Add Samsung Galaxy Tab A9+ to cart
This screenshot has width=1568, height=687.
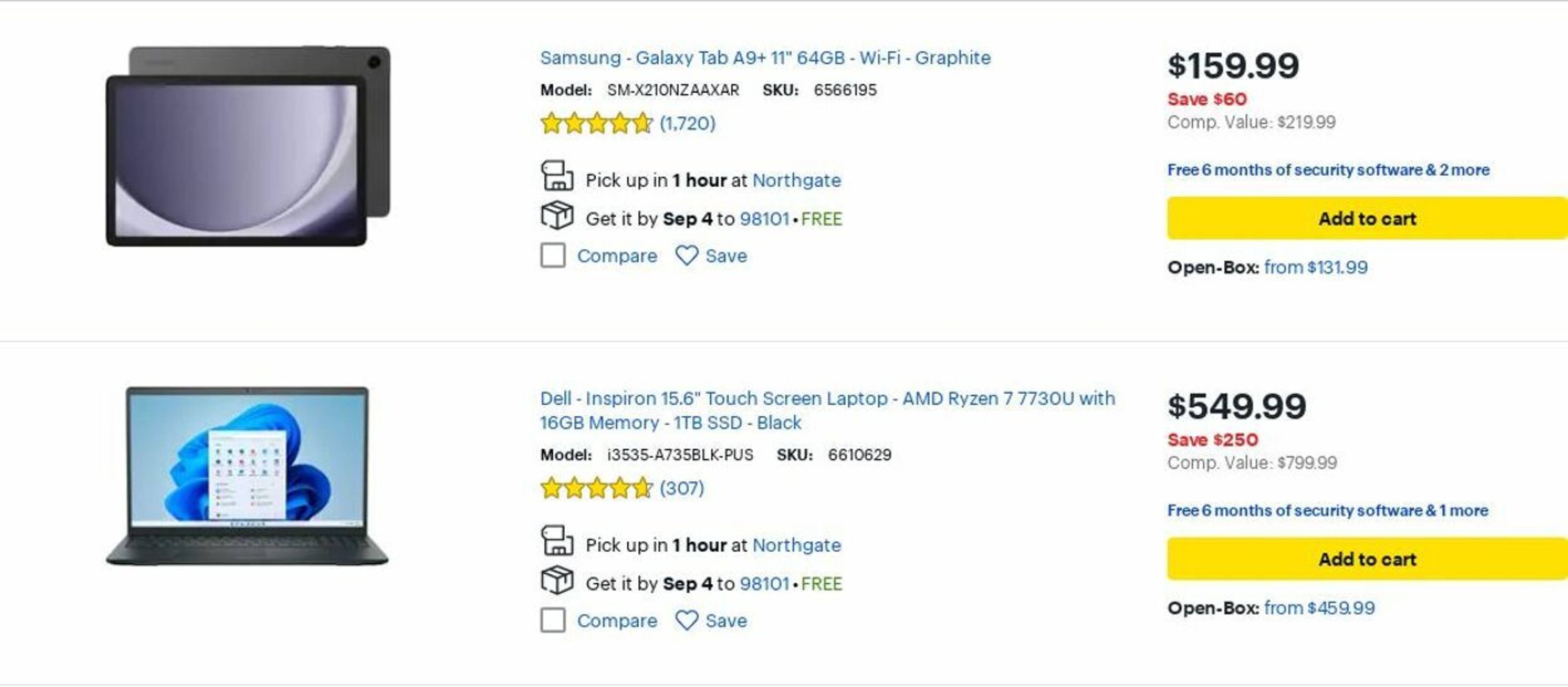1367,218
